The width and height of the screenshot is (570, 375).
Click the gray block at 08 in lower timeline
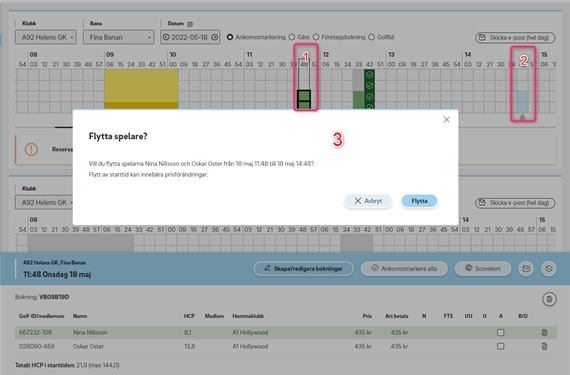81,243
